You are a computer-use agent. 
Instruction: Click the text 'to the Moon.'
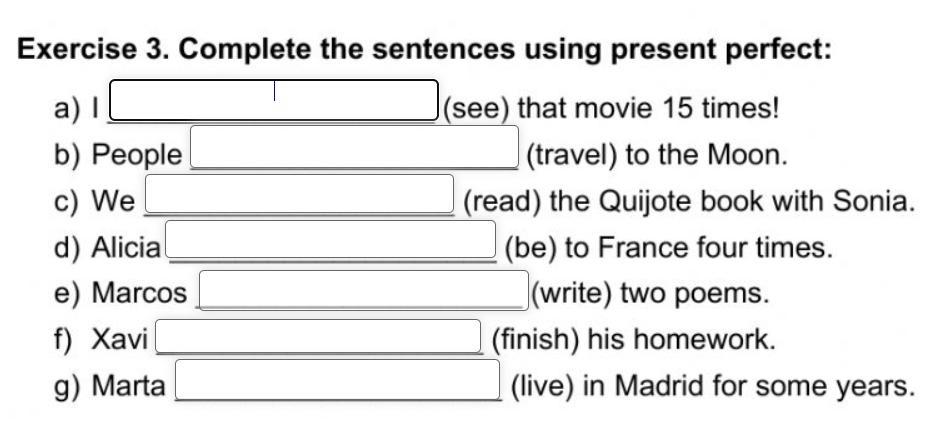coord(706,156)
